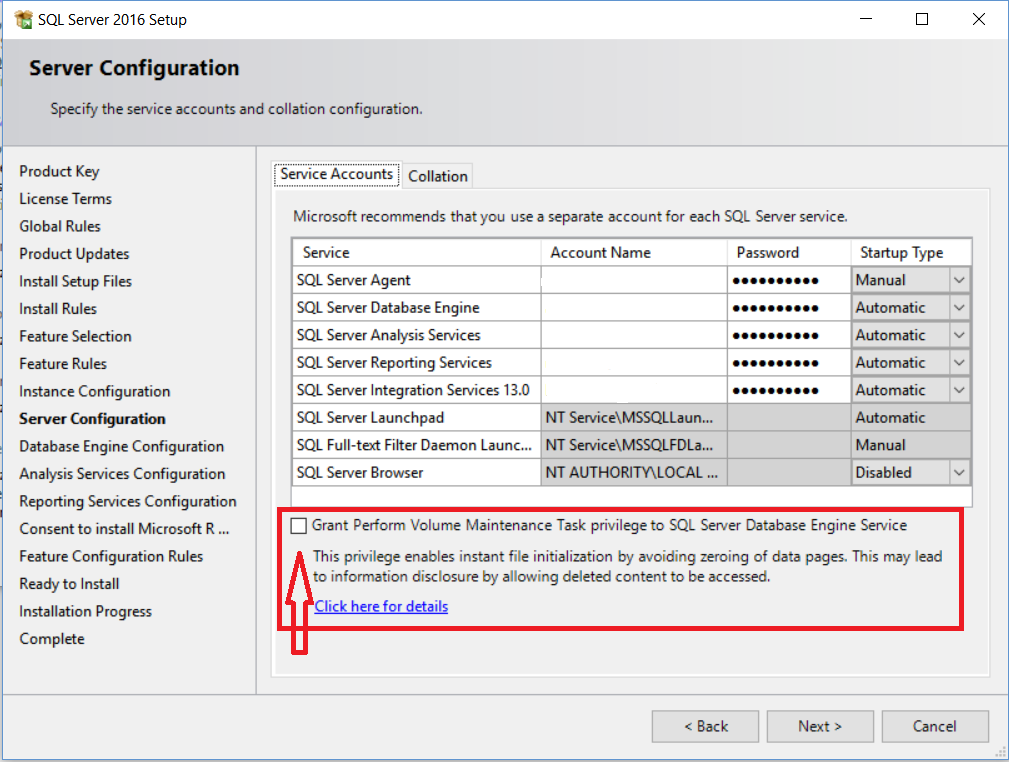
Task: Enable Grant Perform Volume Maintenance Task checkbox
Action: (x=299, y=525)
